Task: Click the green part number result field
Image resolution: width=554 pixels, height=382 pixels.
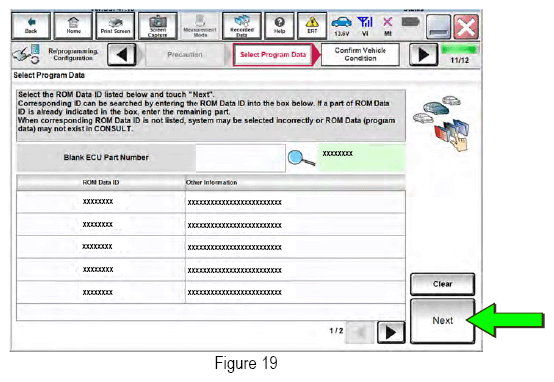Action: pyautogui.click(x=362, y=158)
